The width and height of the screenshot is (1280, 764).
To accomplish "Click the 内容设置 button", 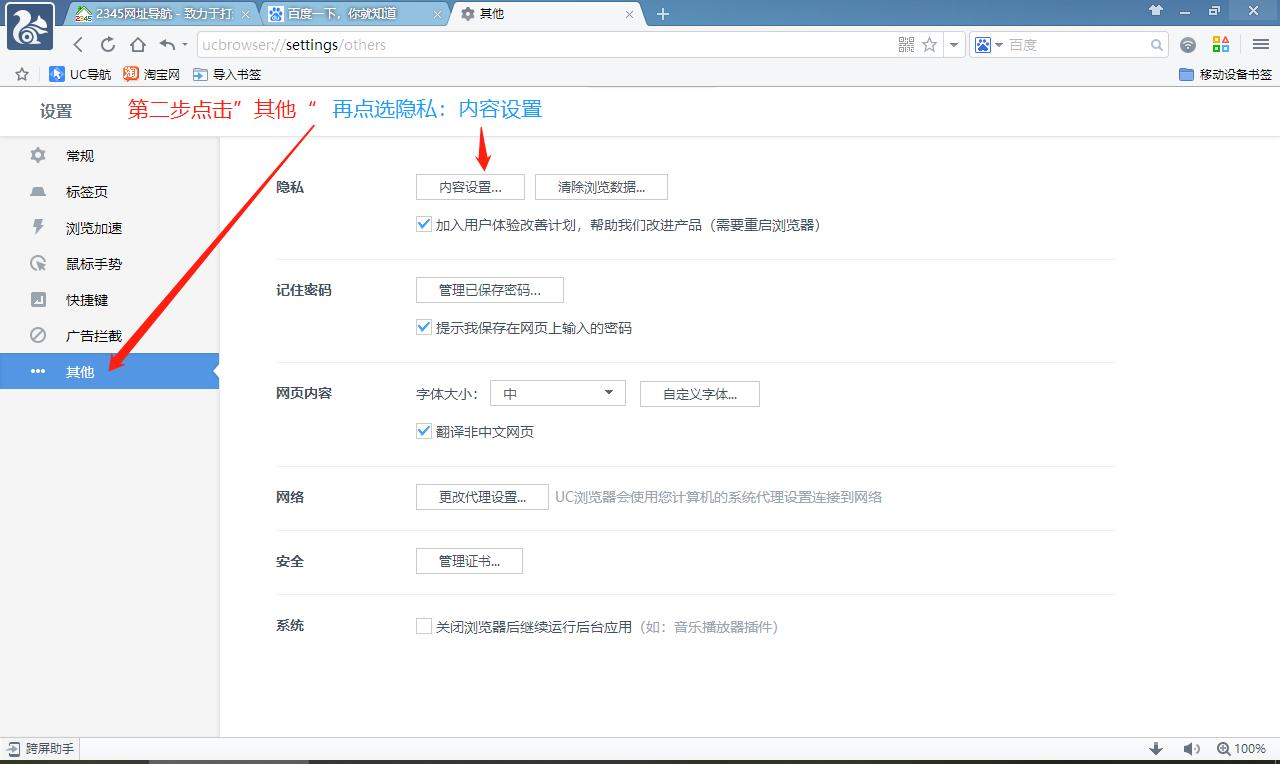I will 470,186.
